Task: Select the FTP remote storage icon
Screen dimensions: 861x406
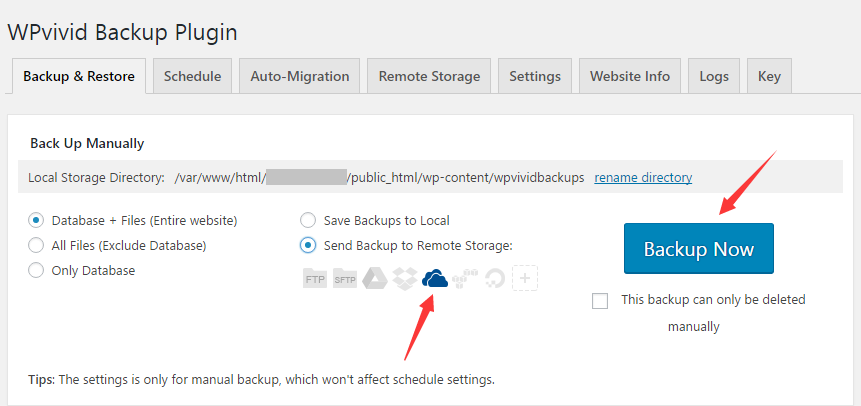Action: click(315, 279)
